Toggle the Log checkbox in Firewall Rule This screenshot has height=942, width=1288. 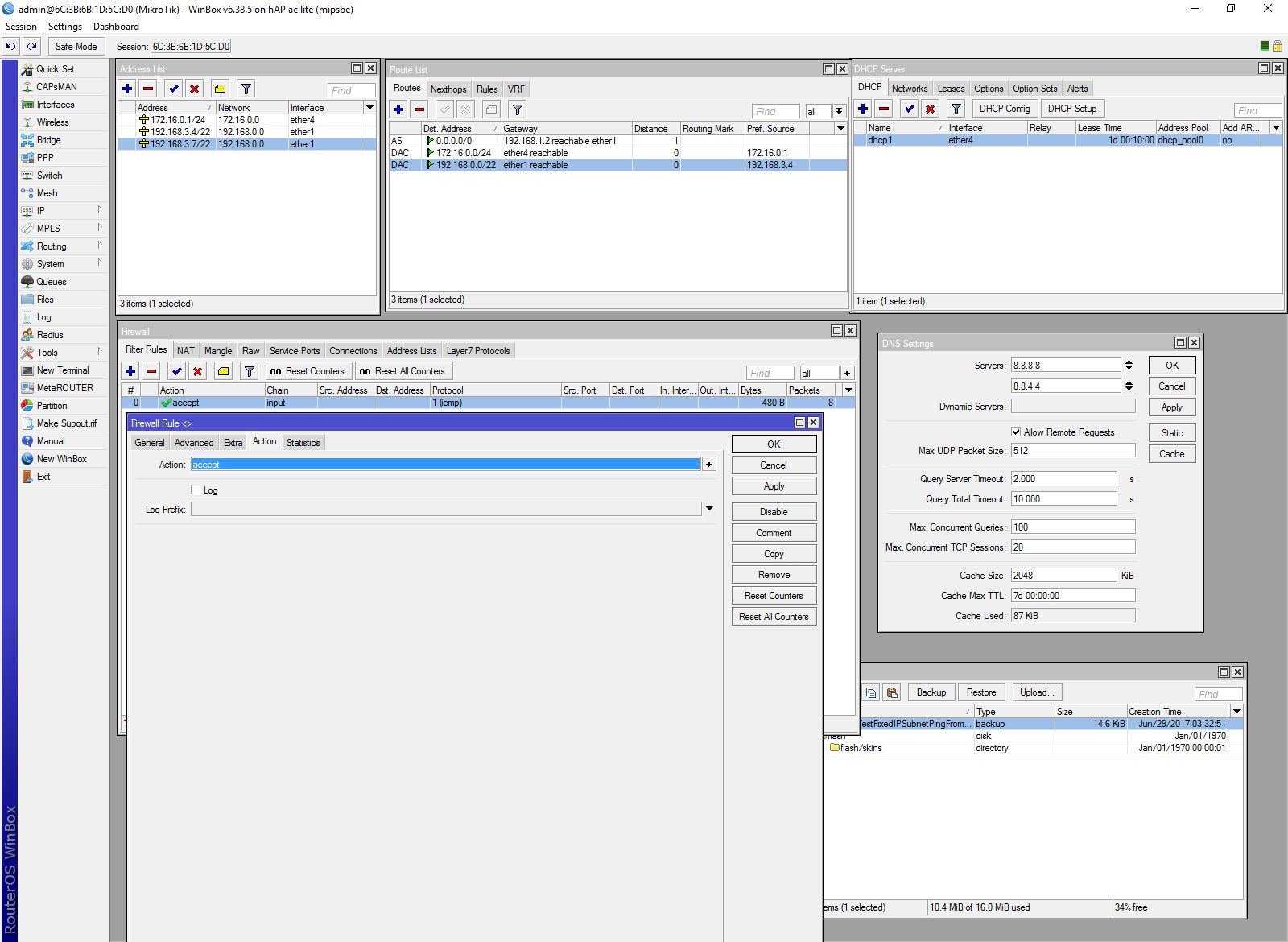(196, 490)
